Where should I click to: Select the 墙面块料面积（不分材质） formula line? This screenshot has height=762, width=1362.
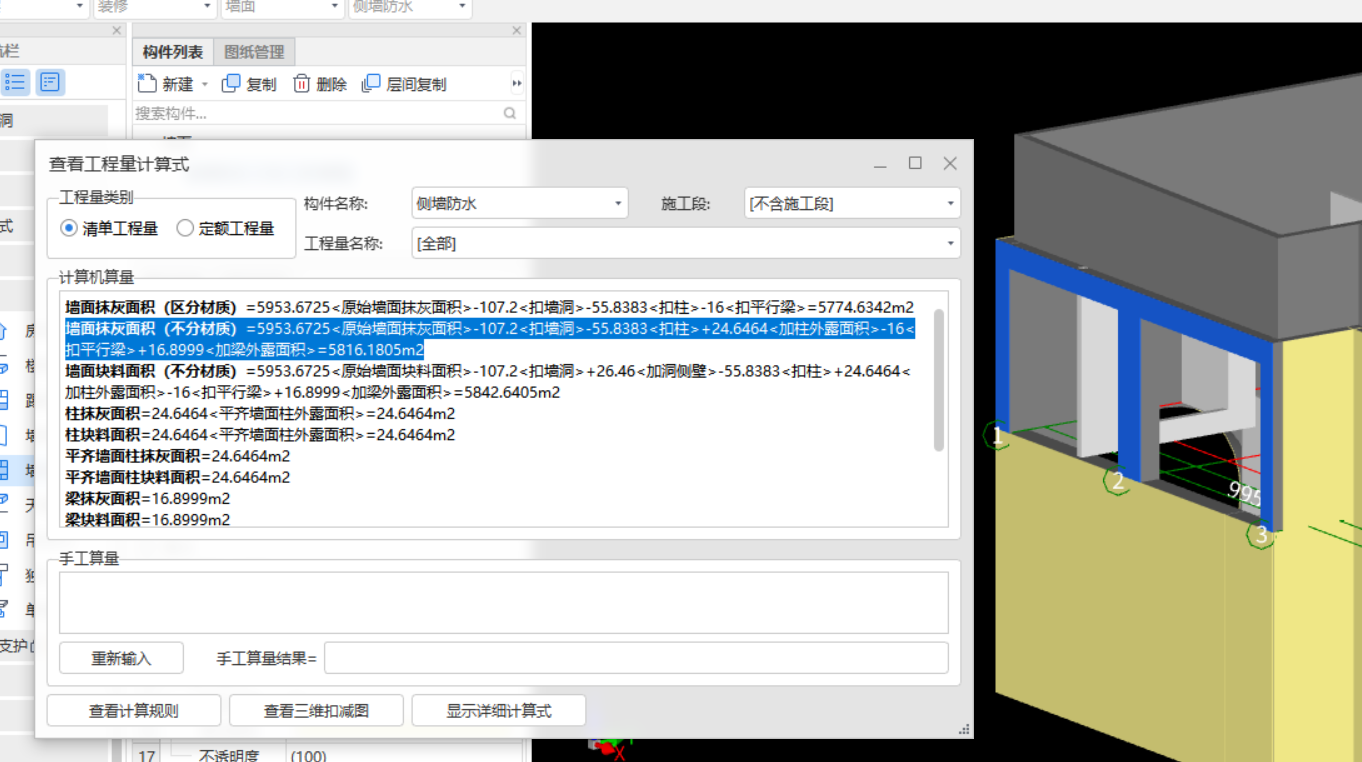[487, 382]
